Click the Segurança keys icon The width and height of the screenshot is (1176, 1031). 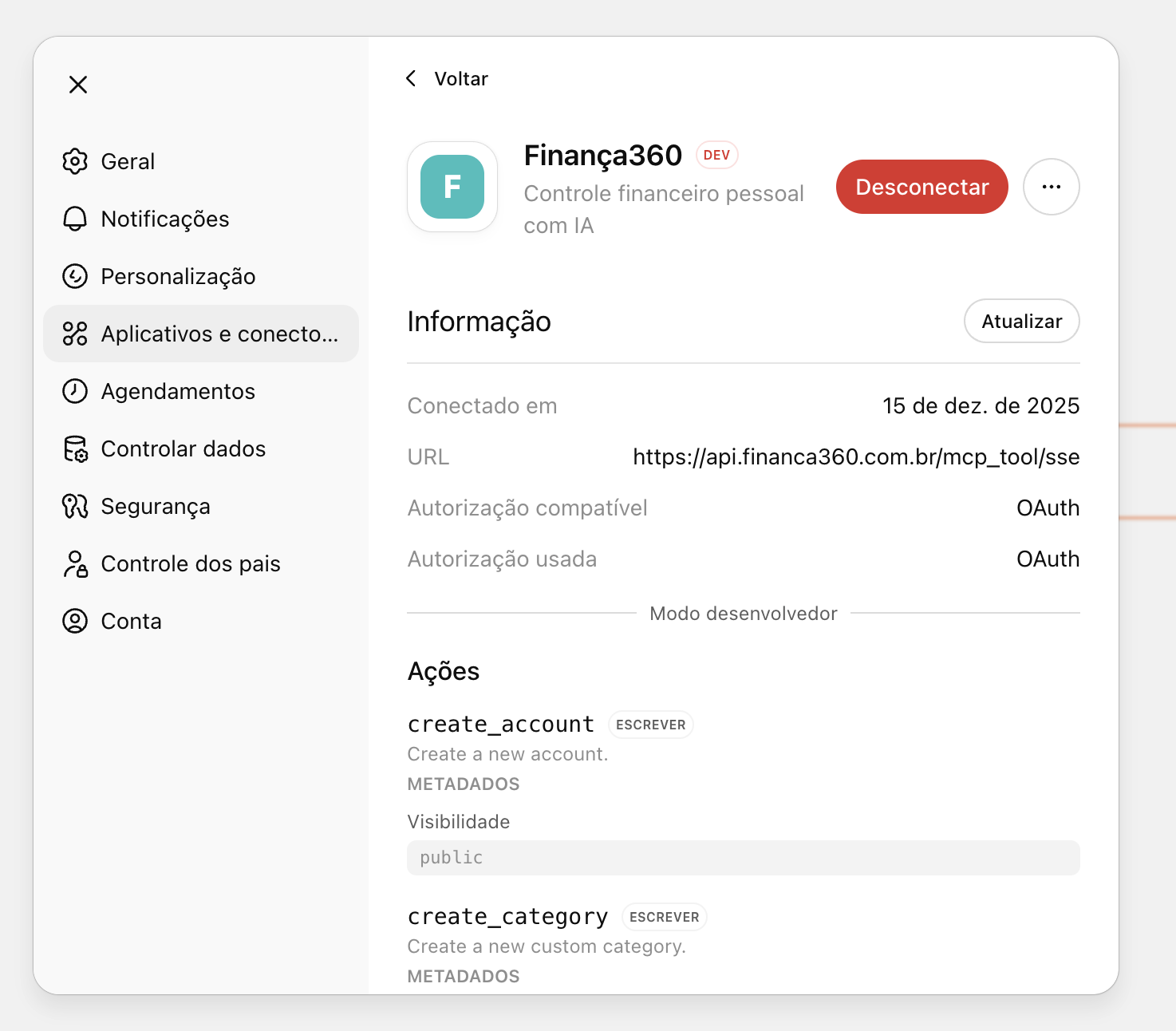[75, 506]
